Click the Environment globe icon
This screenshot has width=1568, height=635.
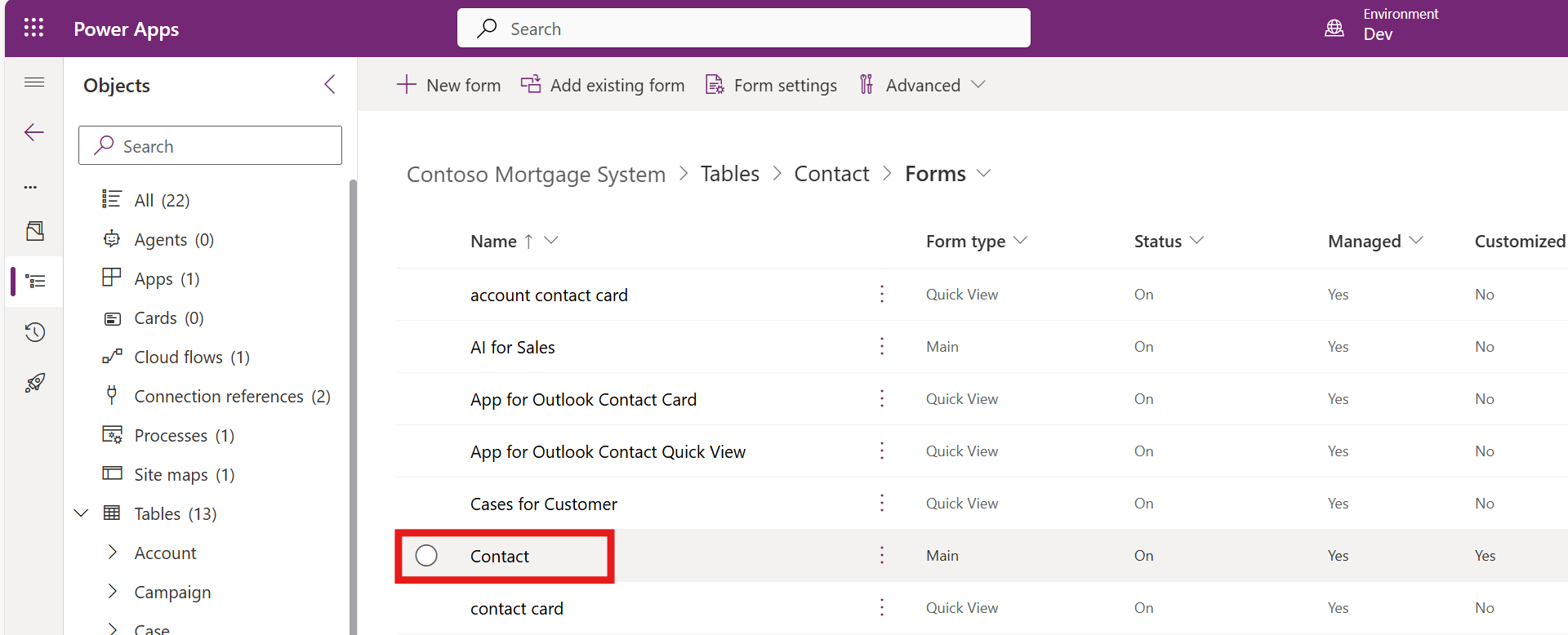(x=1334, y=29)
